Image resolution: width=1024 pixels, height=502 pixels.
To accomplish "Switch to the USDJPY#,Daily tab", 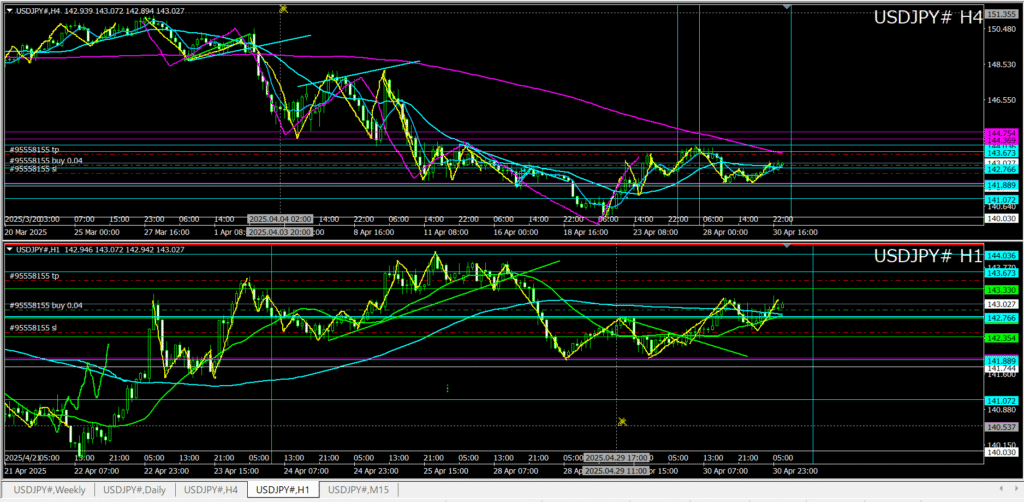I will (x=135, y=490).
